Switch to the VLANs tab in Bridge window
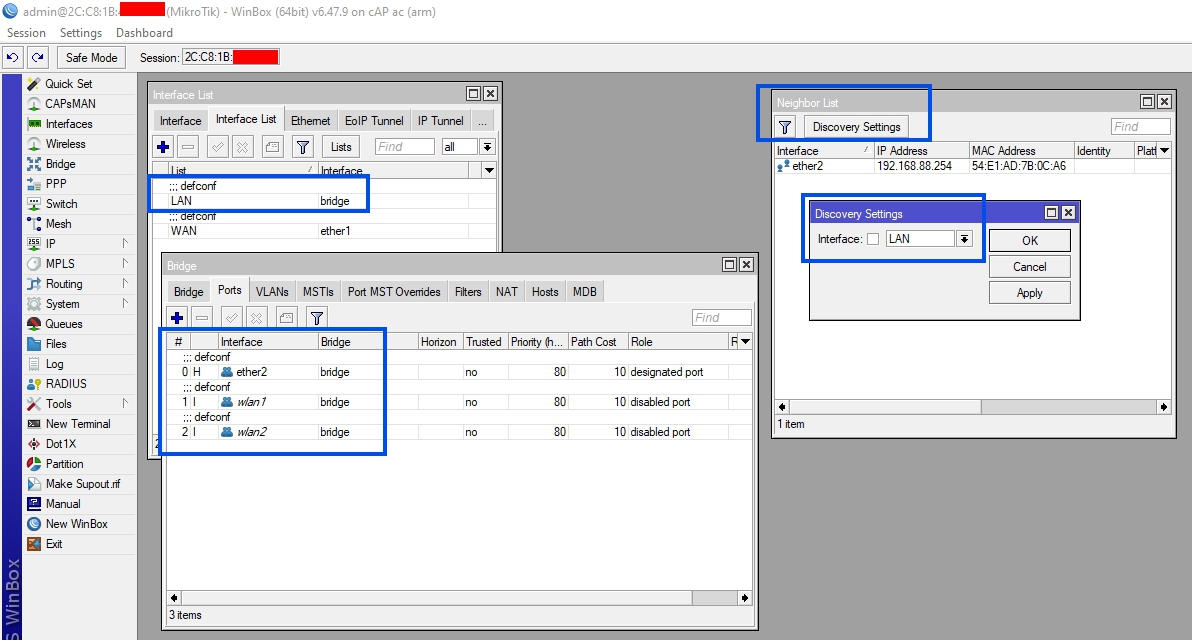This screenshot has height=640, width=1192. pos(272,292)
